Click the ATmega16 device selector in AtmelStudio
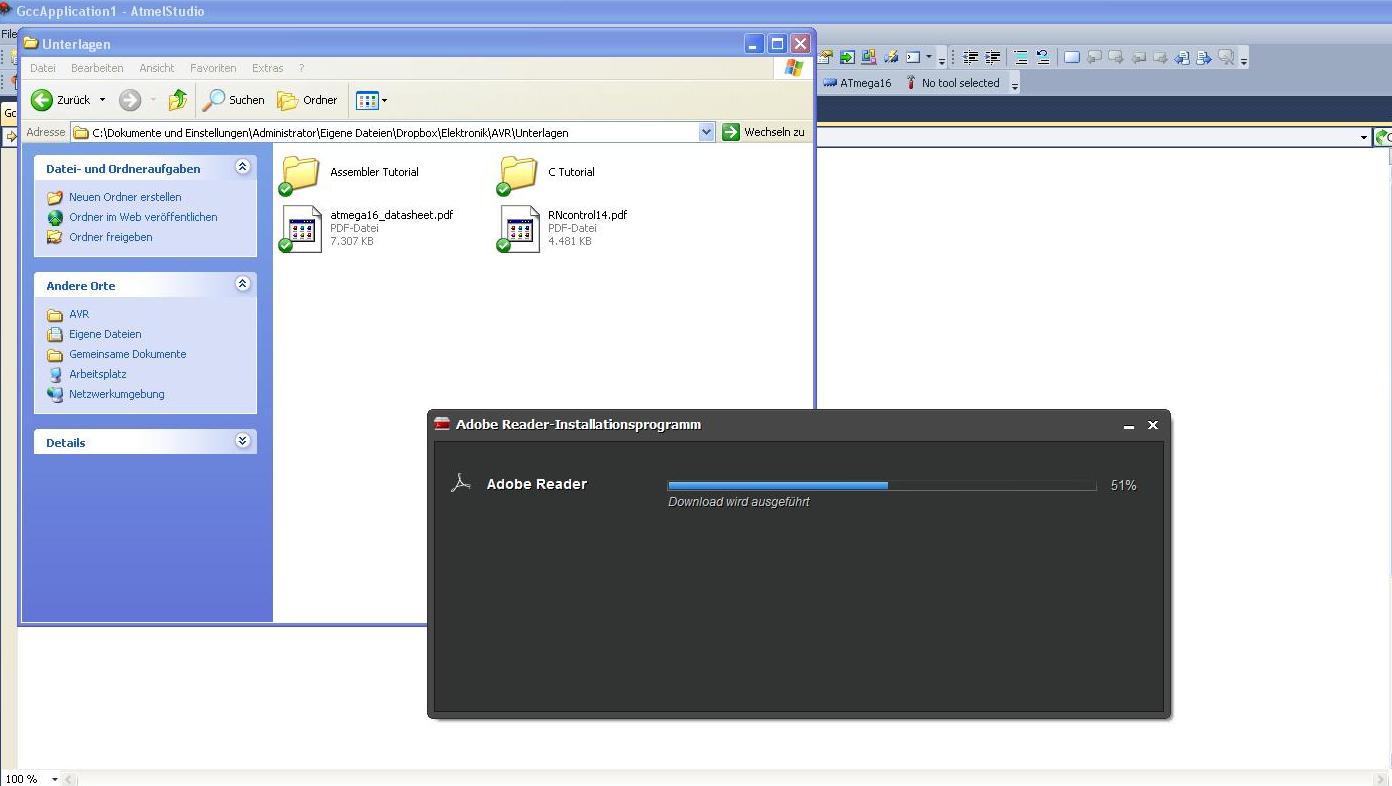1392x786 pixels. tap(858, 83)
